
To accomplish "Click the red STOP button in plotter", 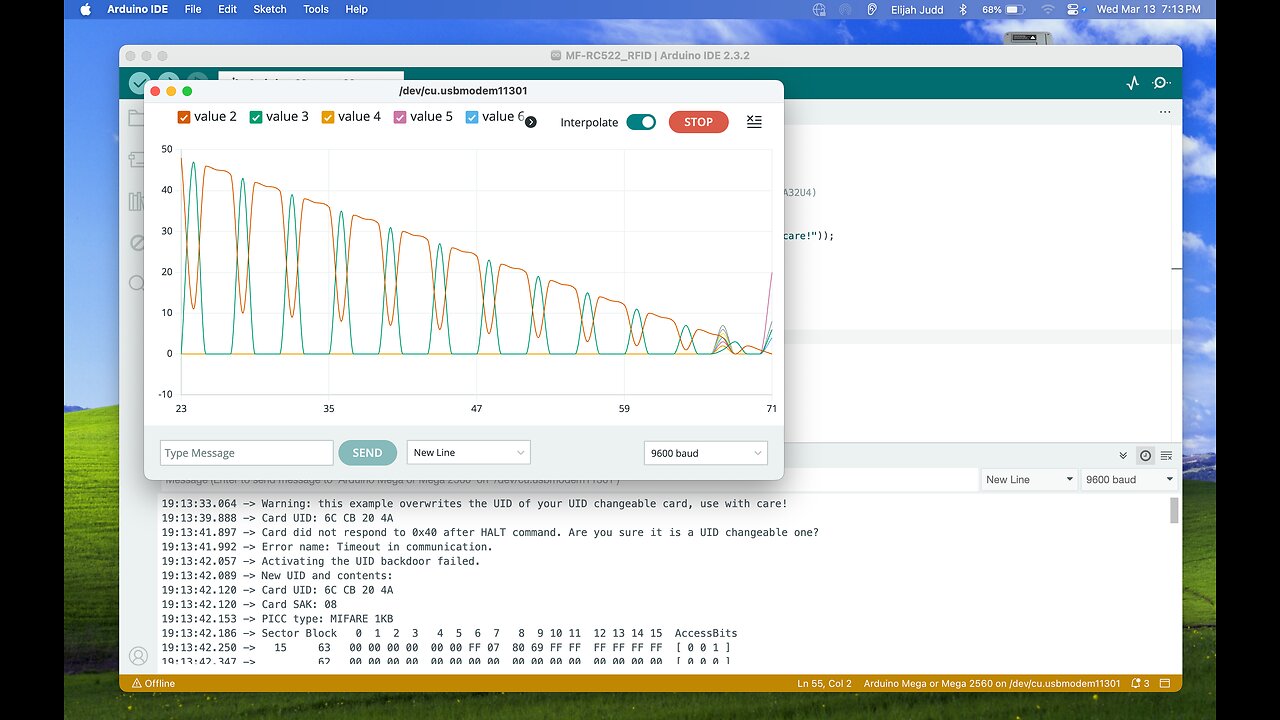I will [699, 122].
